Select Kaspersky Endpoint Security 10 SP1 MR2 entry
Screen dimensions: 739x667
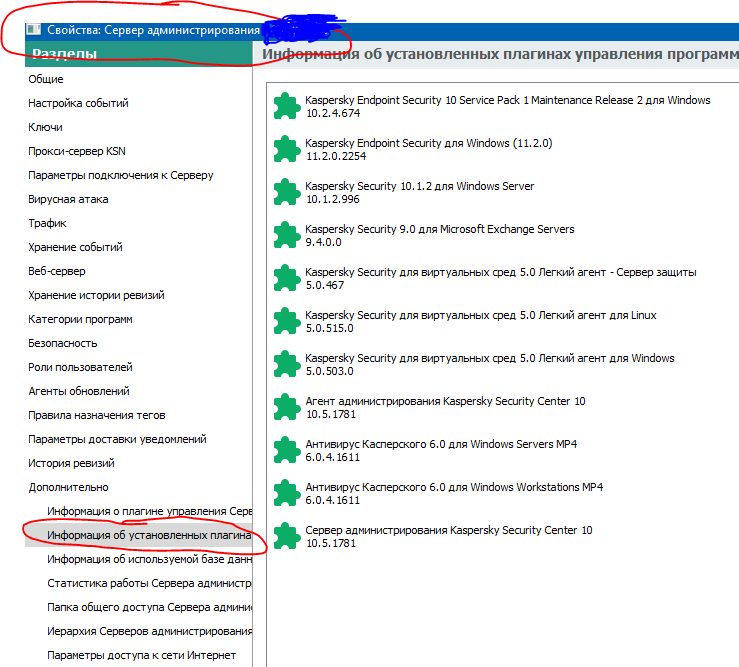[x=508, y=100]
